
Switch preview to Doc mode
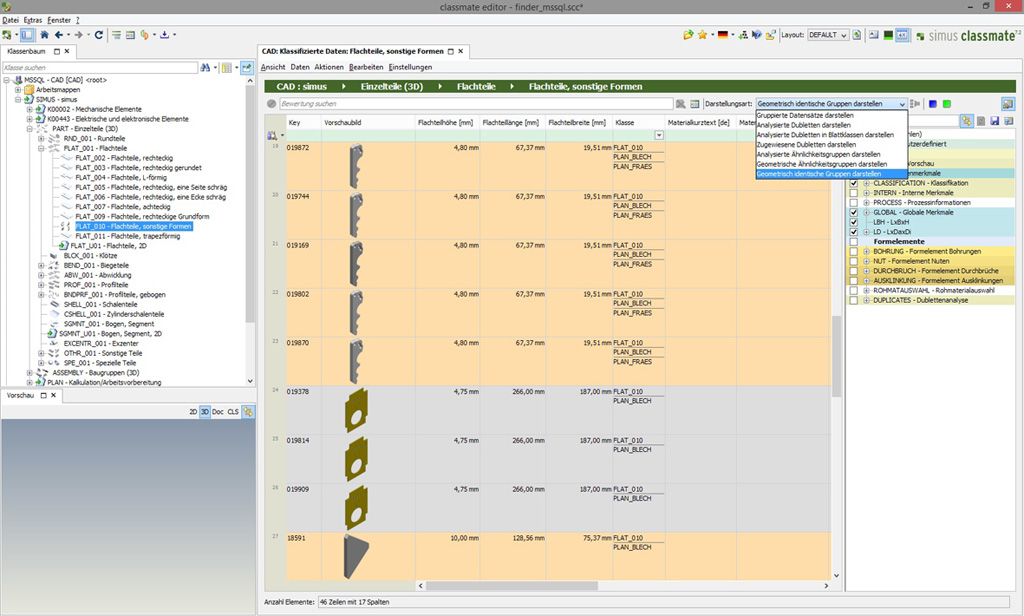click(x=217, y=412)
